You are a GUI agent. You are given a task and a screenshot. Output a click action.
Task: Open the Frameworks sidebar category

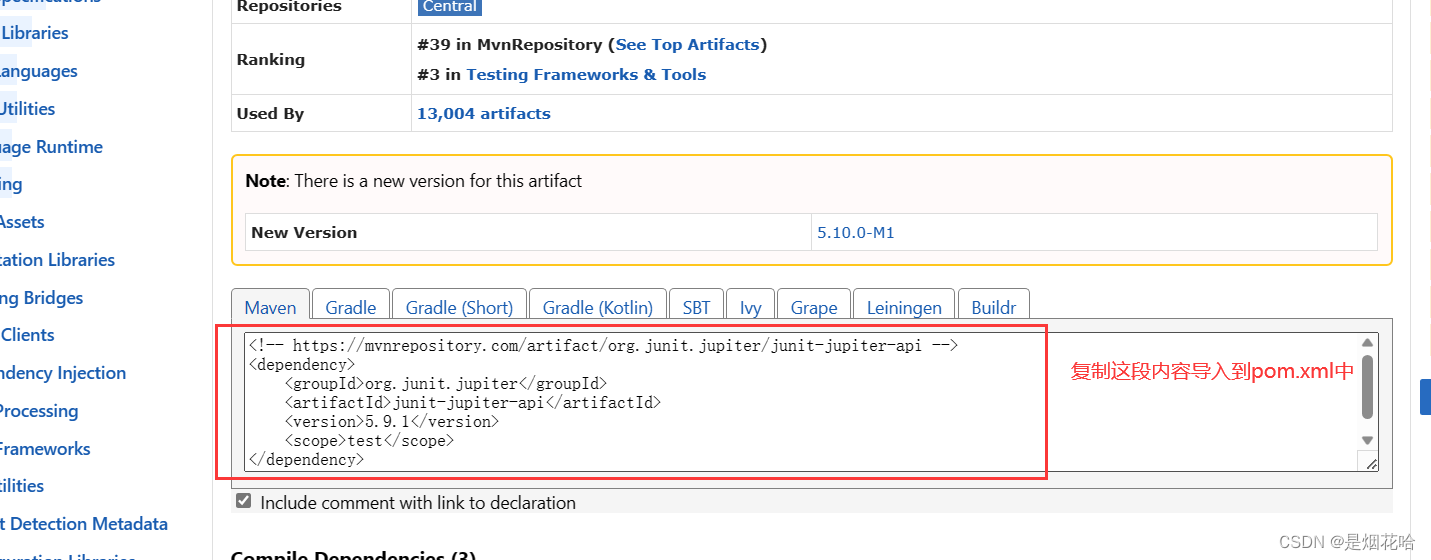(45, 449)
